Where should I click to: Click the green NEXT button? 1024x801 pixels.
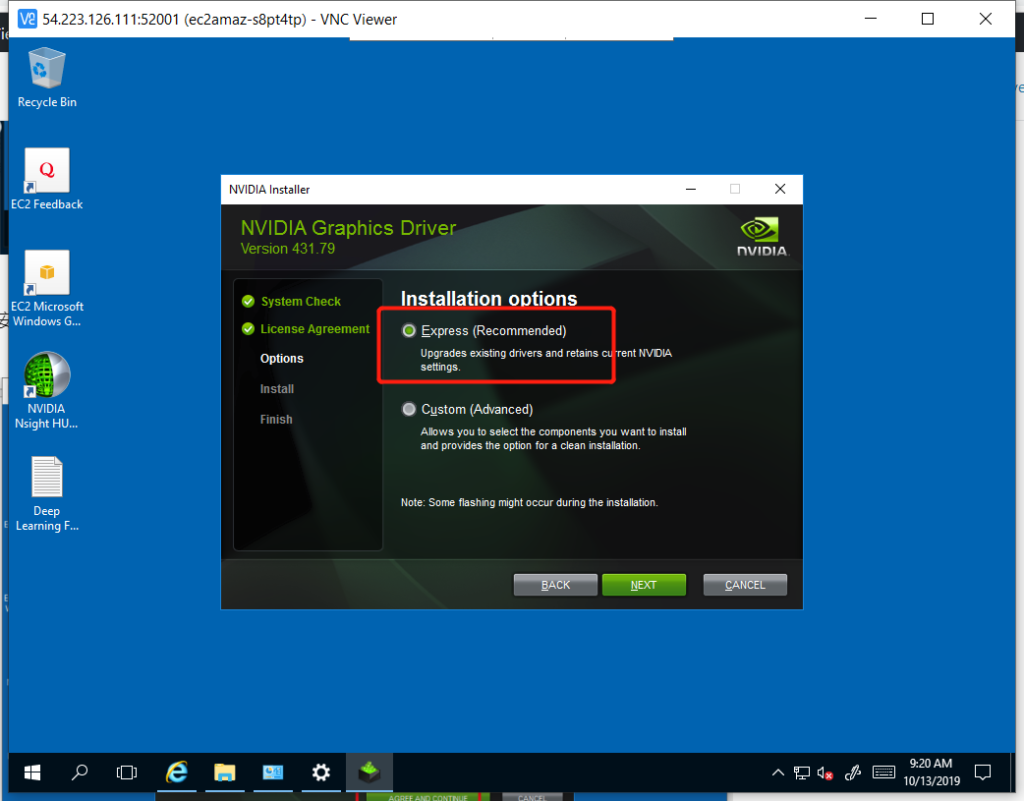643,585
